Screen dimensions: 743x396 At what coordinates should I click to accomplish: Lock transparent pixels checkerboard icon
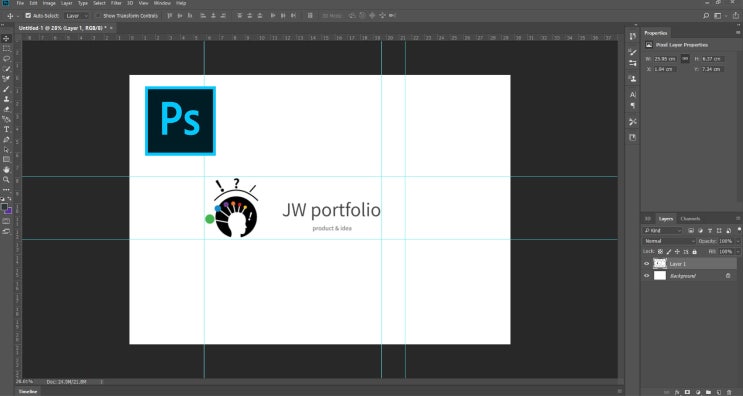point(661,252)
